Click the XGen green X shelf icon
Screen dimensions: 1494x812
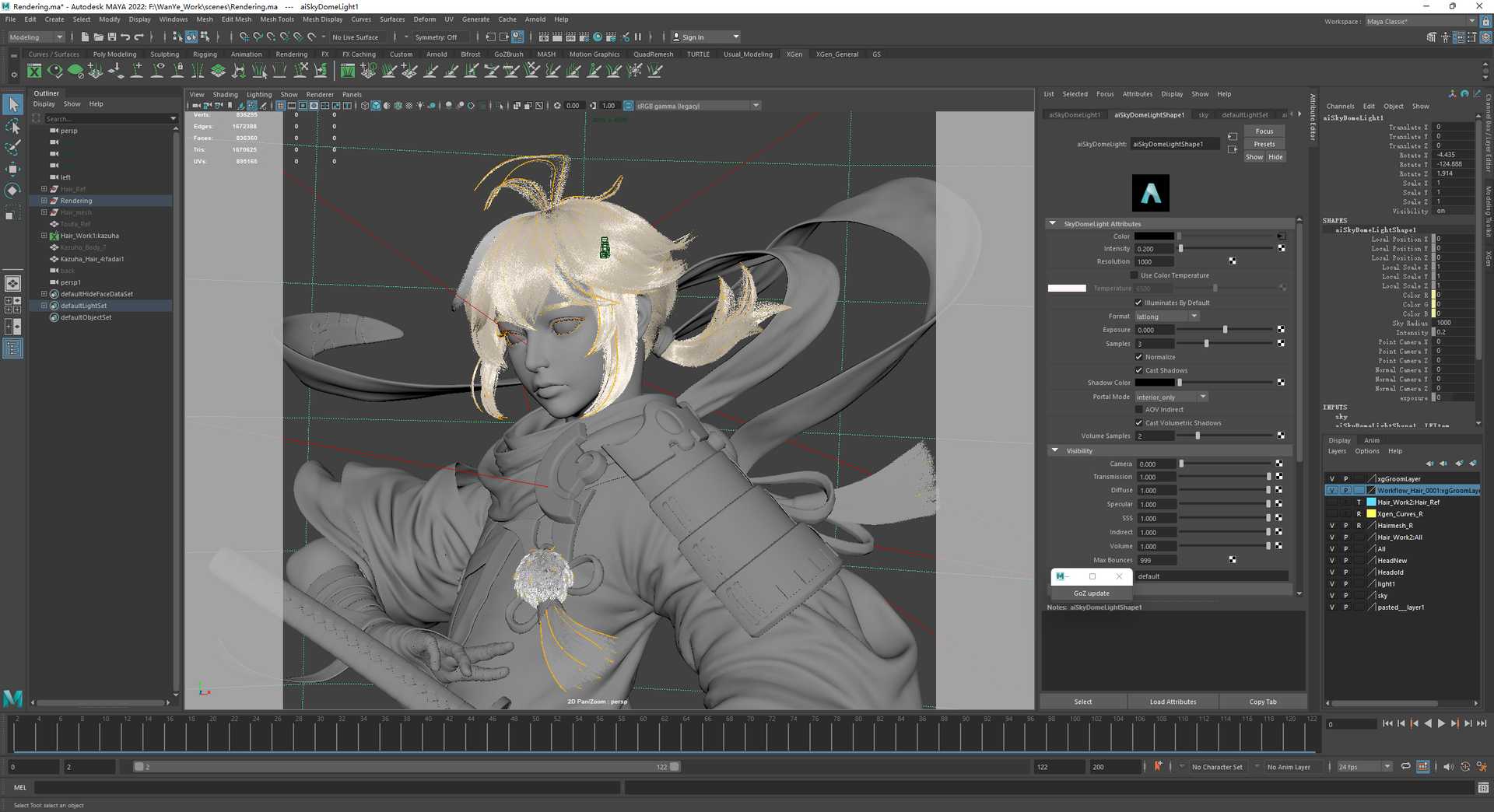(34, 71)
